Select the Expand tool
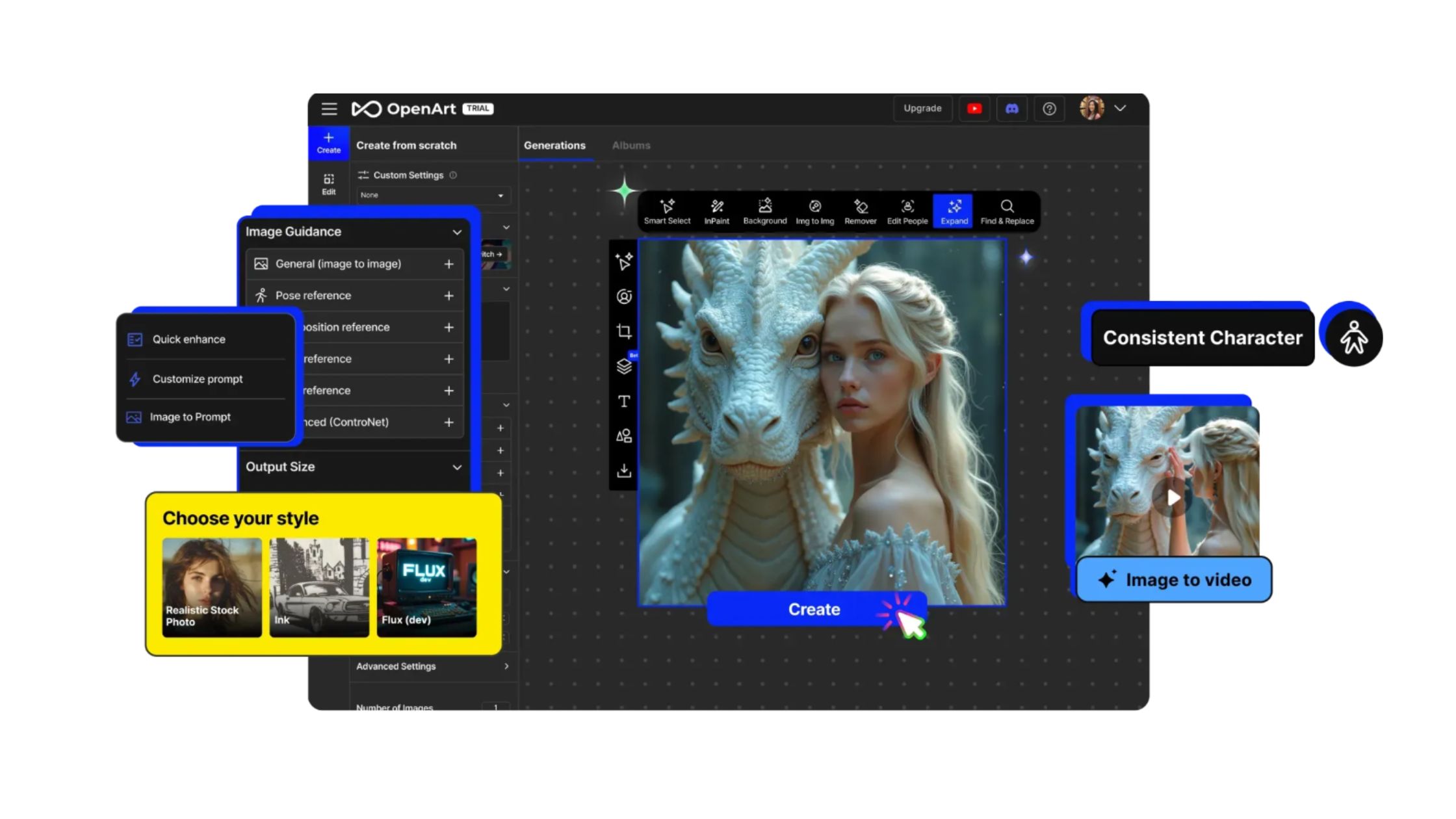Viewport: 1456px width, 819px height. pos(954,211)
